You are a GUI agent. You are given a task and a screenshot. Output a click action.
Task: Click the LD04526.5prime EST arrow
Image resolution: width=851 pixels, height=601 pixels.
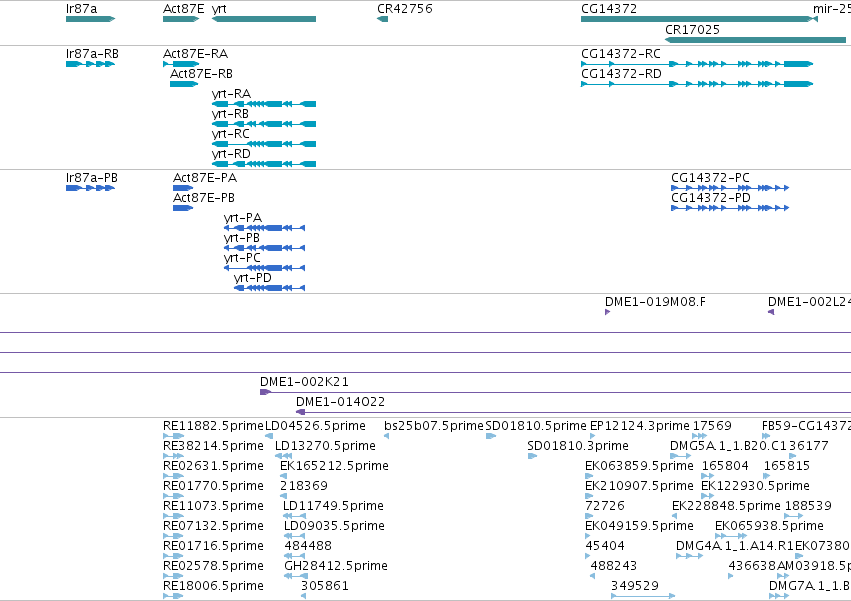coord(269,436)
